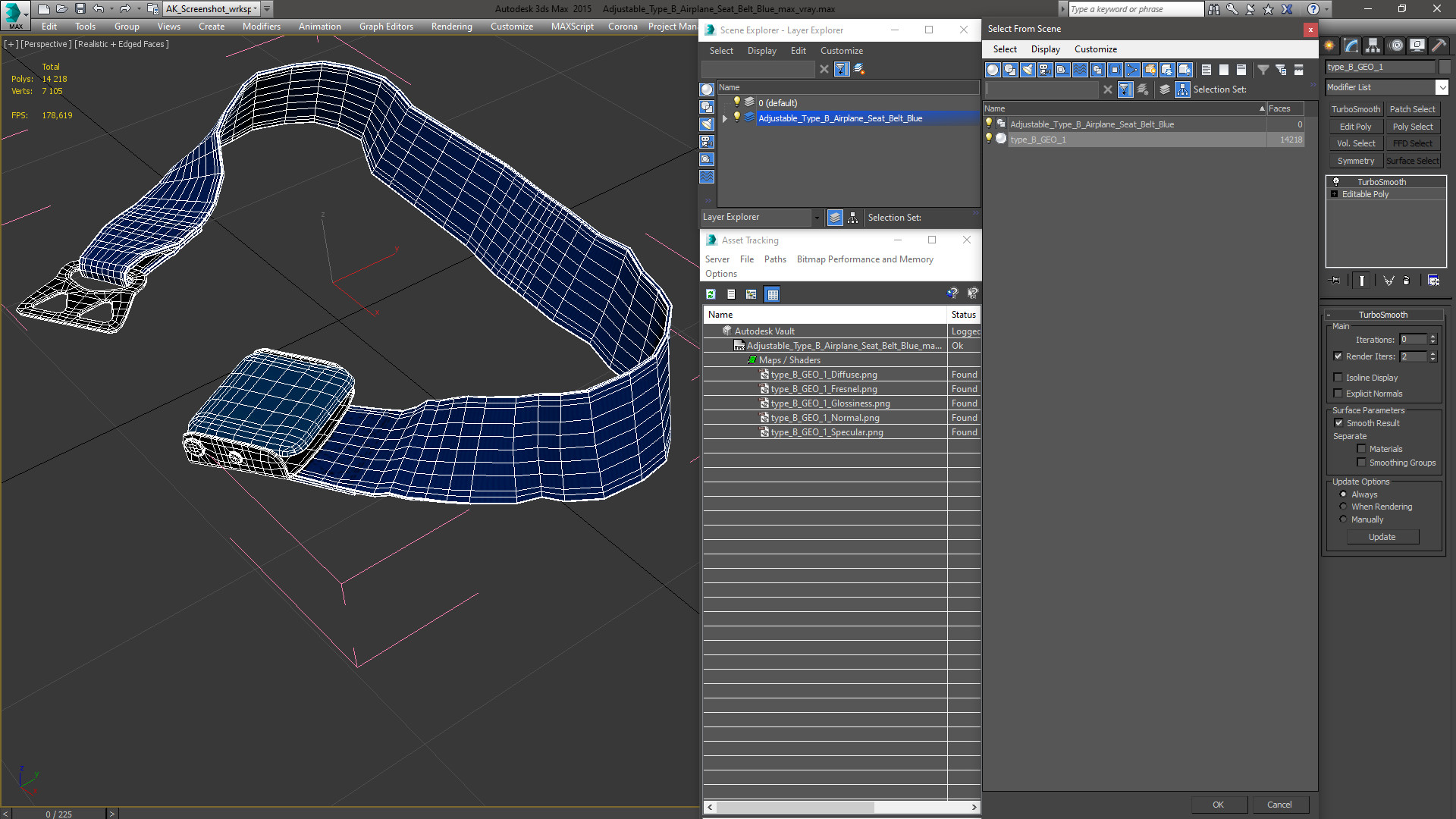Expand Adjustable_Type_B_Airplane_Seat_Belt_Blue layer in Scene Explorer
This screenshot has height=819, width=1456.
click(x=725, y=118)
